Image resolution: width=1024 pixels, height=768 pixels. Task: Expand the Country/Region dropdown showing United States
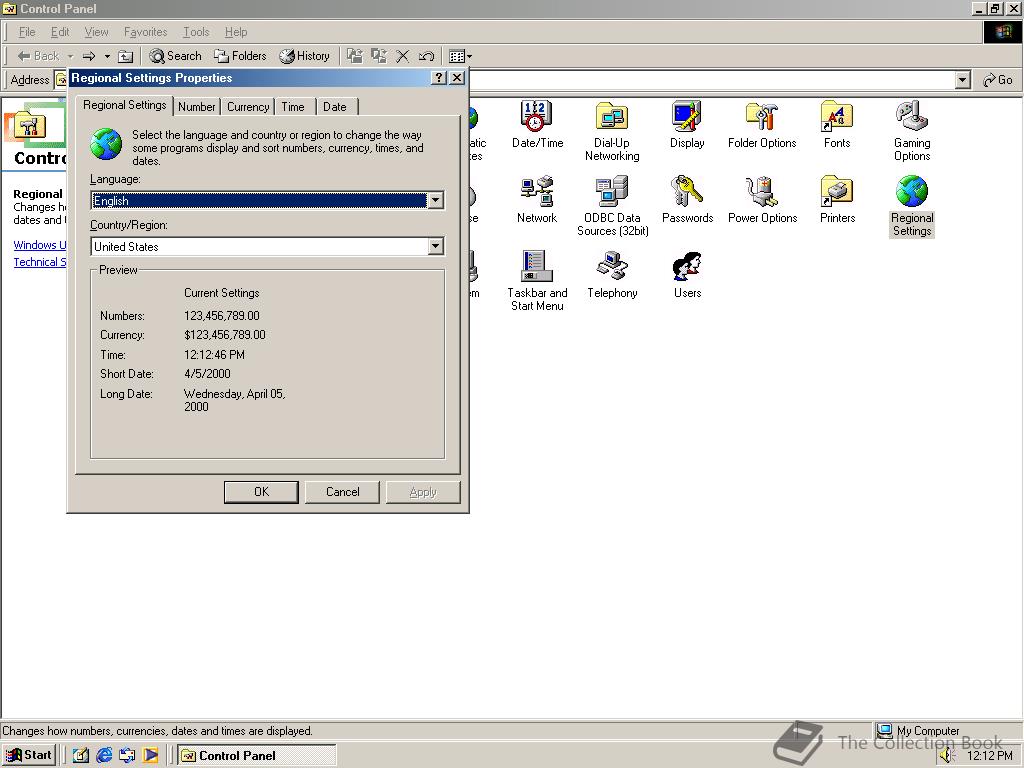[x=436, y=246]
